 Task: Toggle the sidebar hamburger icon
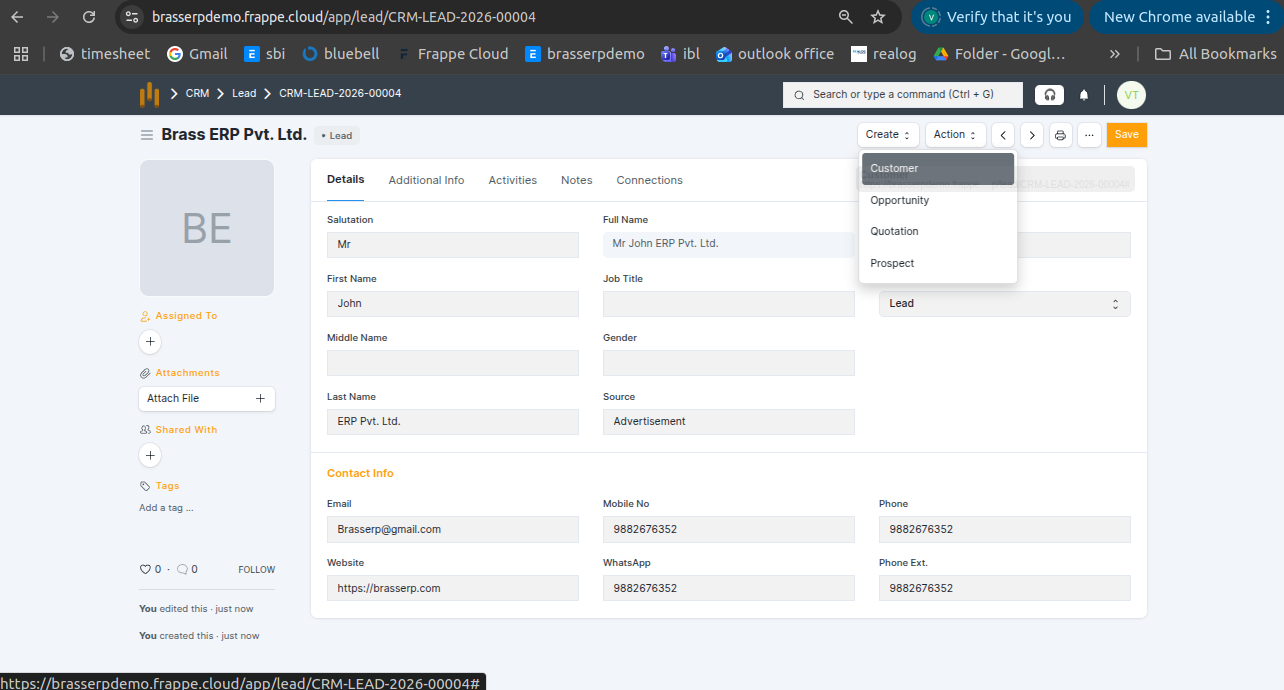[x=147, y=135]
